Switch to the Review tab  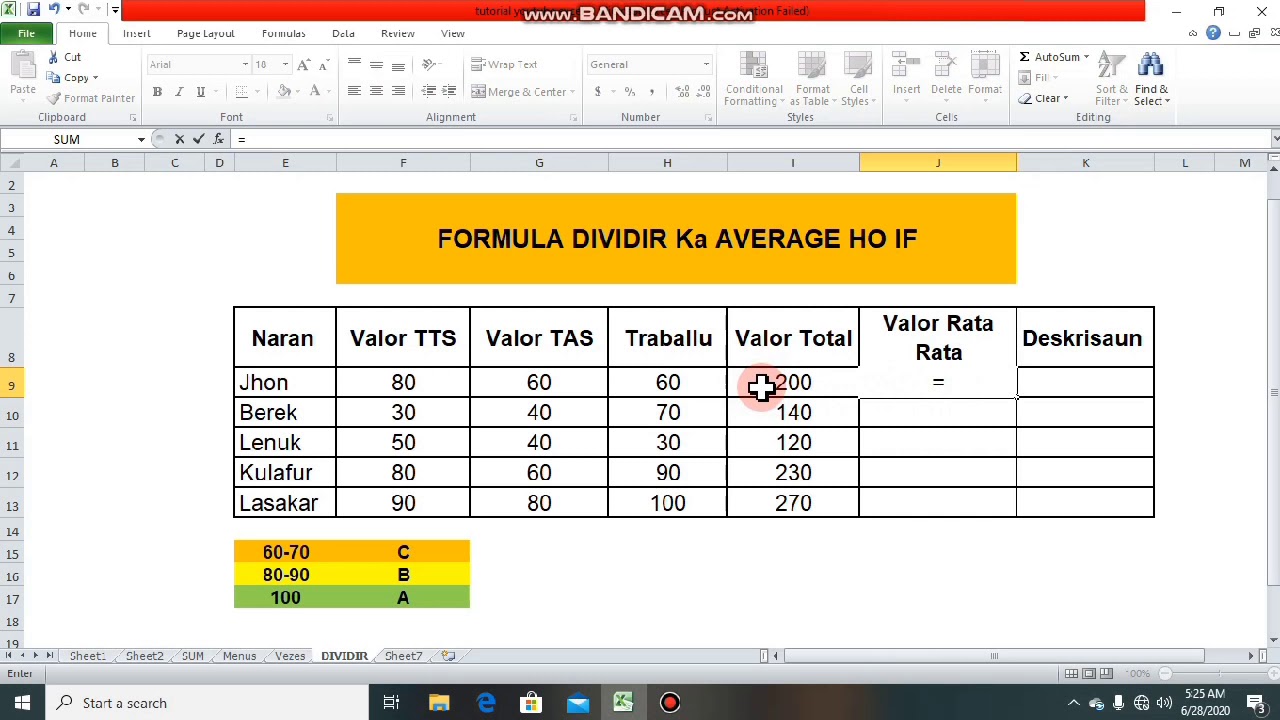tap(397, 33)
